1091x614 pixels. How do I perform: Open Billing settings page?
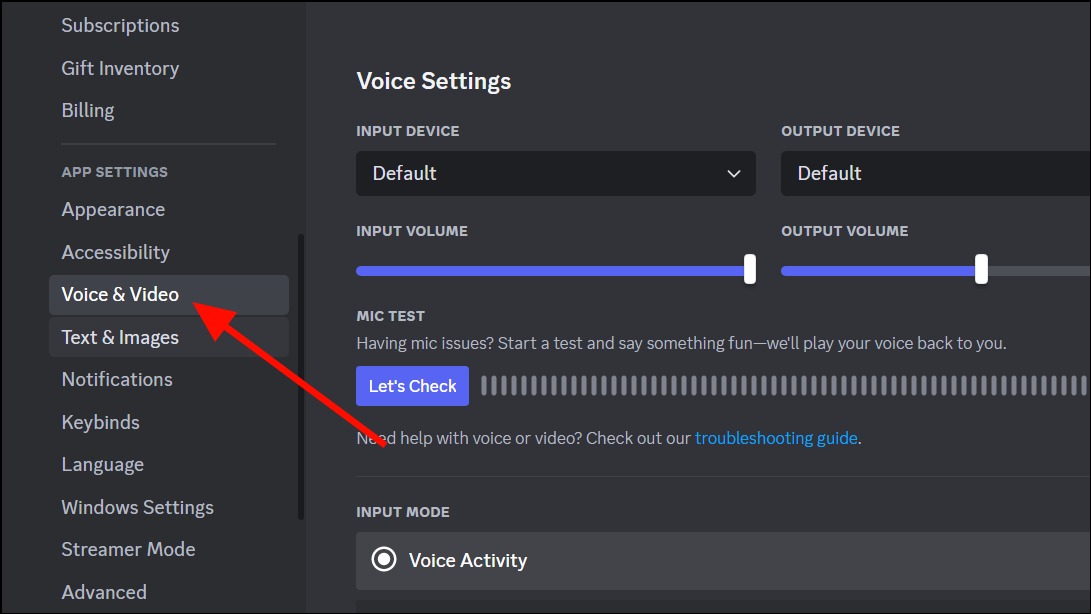point(88,111)
